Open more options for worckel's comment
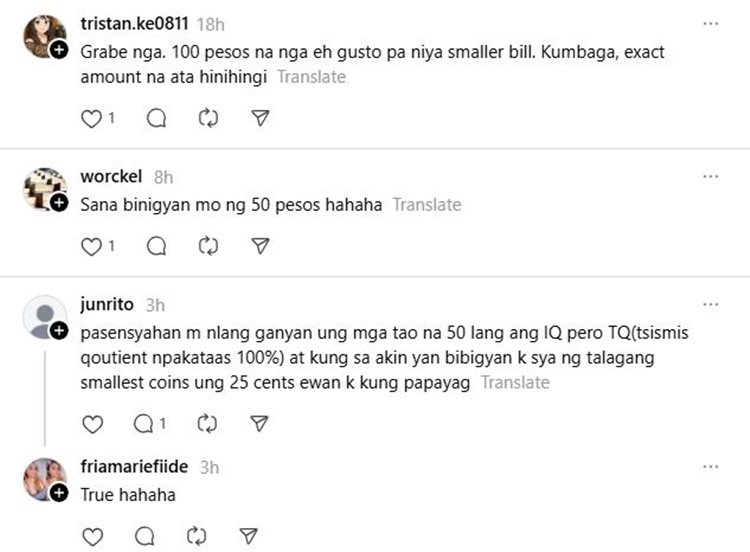This screenshot has height=552, width=750. point(710,176)
